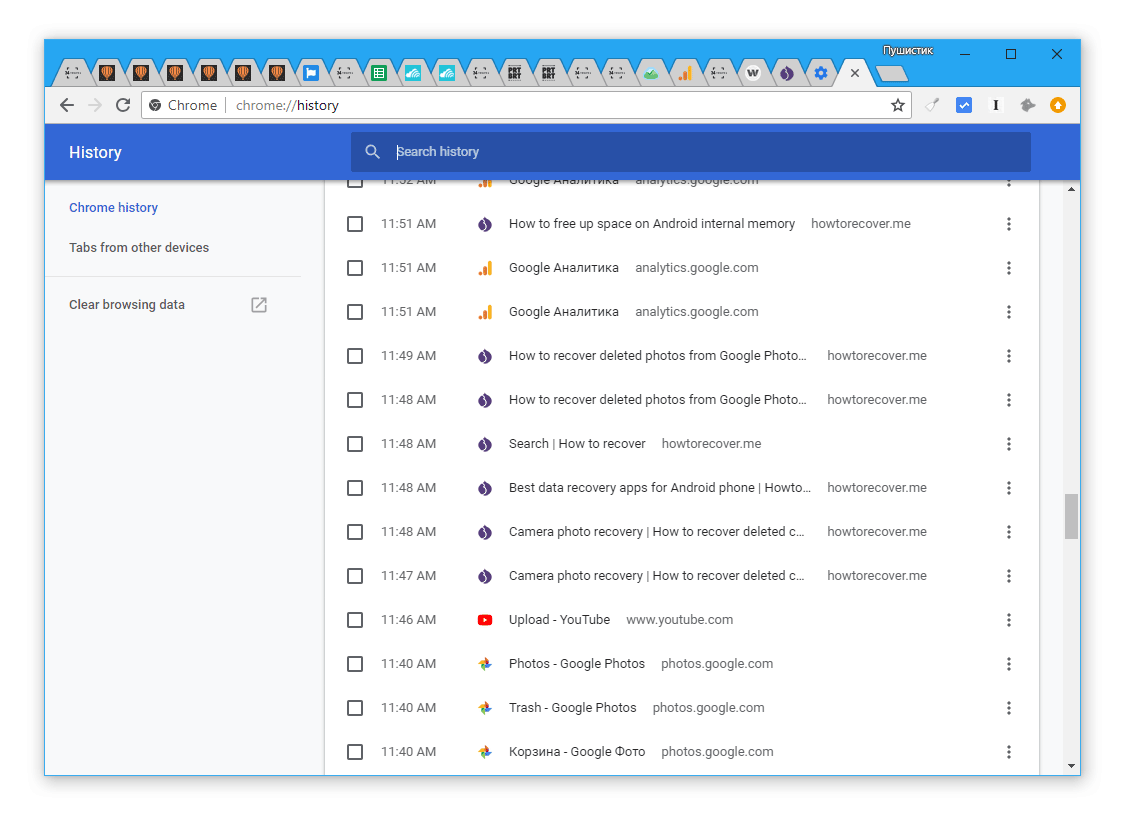This screenshot has height=817, width=1127.
Task: Open the blue checkmark extension in the toolbar
Action: 964,106
